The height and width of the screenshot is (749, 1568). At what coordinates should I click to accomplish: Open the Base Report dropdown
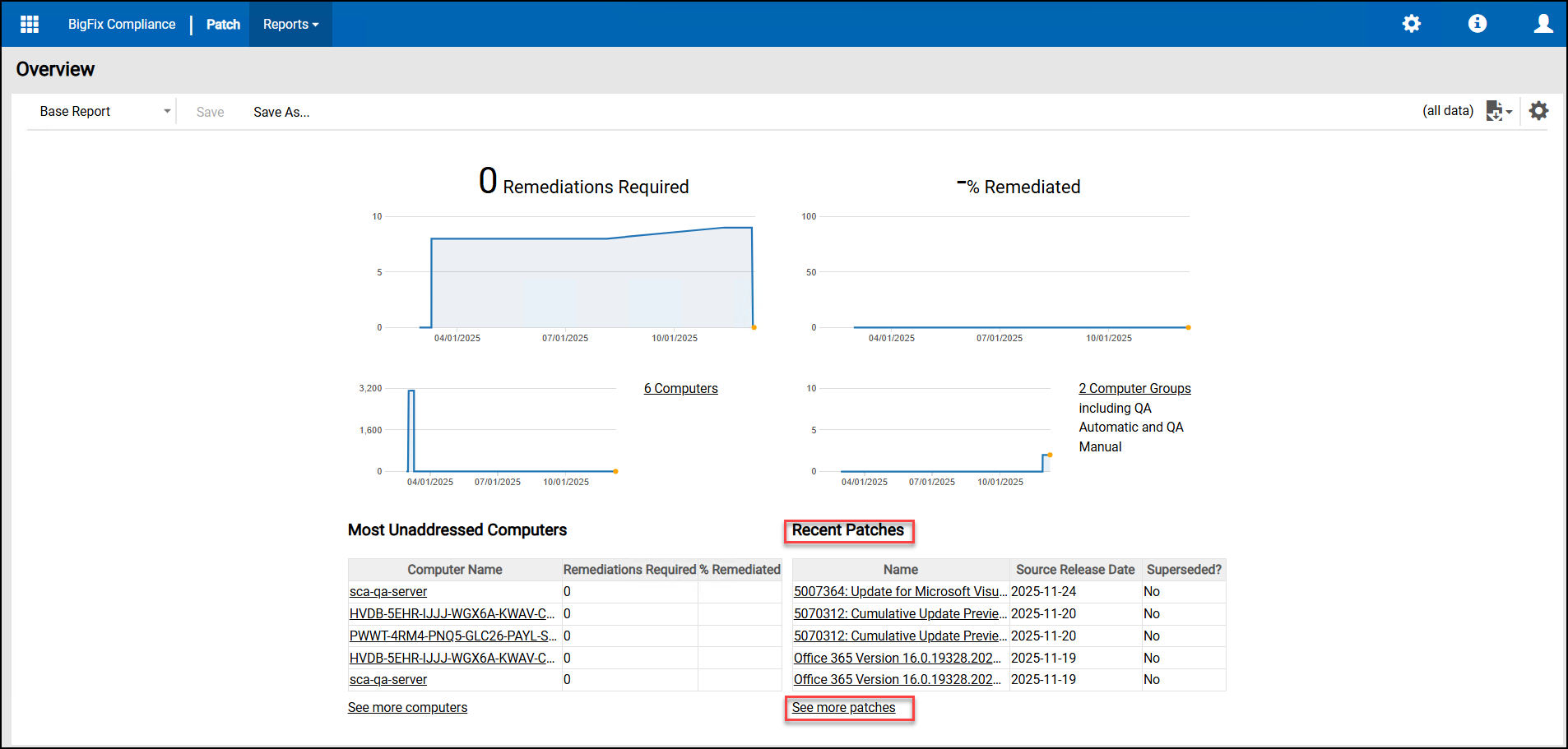click(x=104, y=112)
